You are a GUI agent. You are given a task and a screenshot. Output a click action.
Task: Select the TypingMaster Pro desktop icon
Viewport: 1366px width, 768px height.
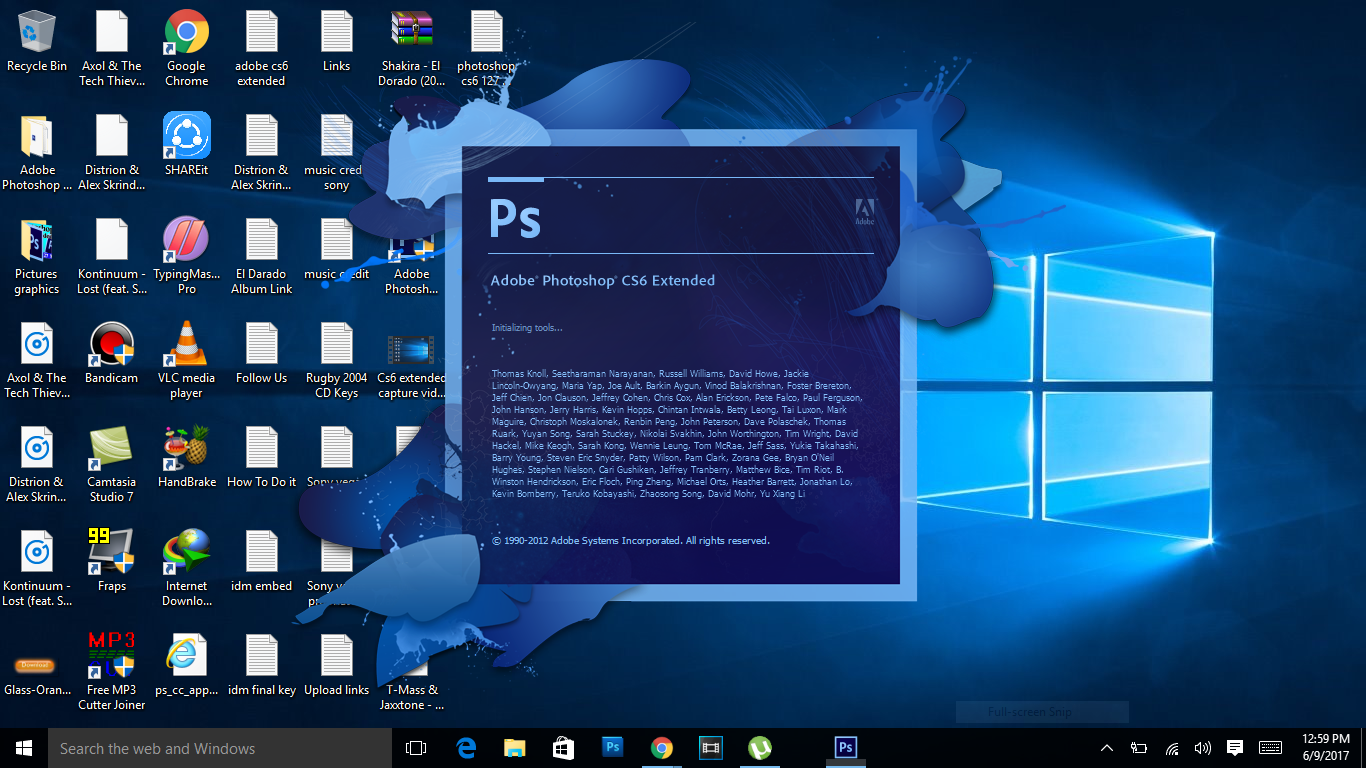point(187,256)
